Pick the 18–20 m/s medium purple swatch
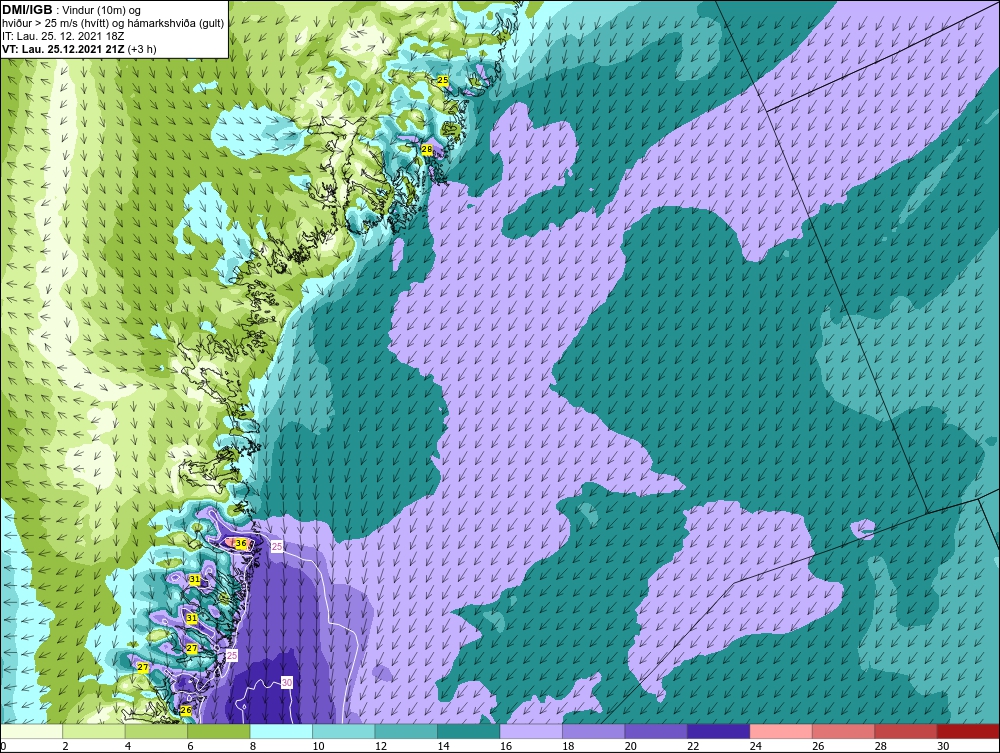Screen dimensions: 1000x753 [594, 731]
